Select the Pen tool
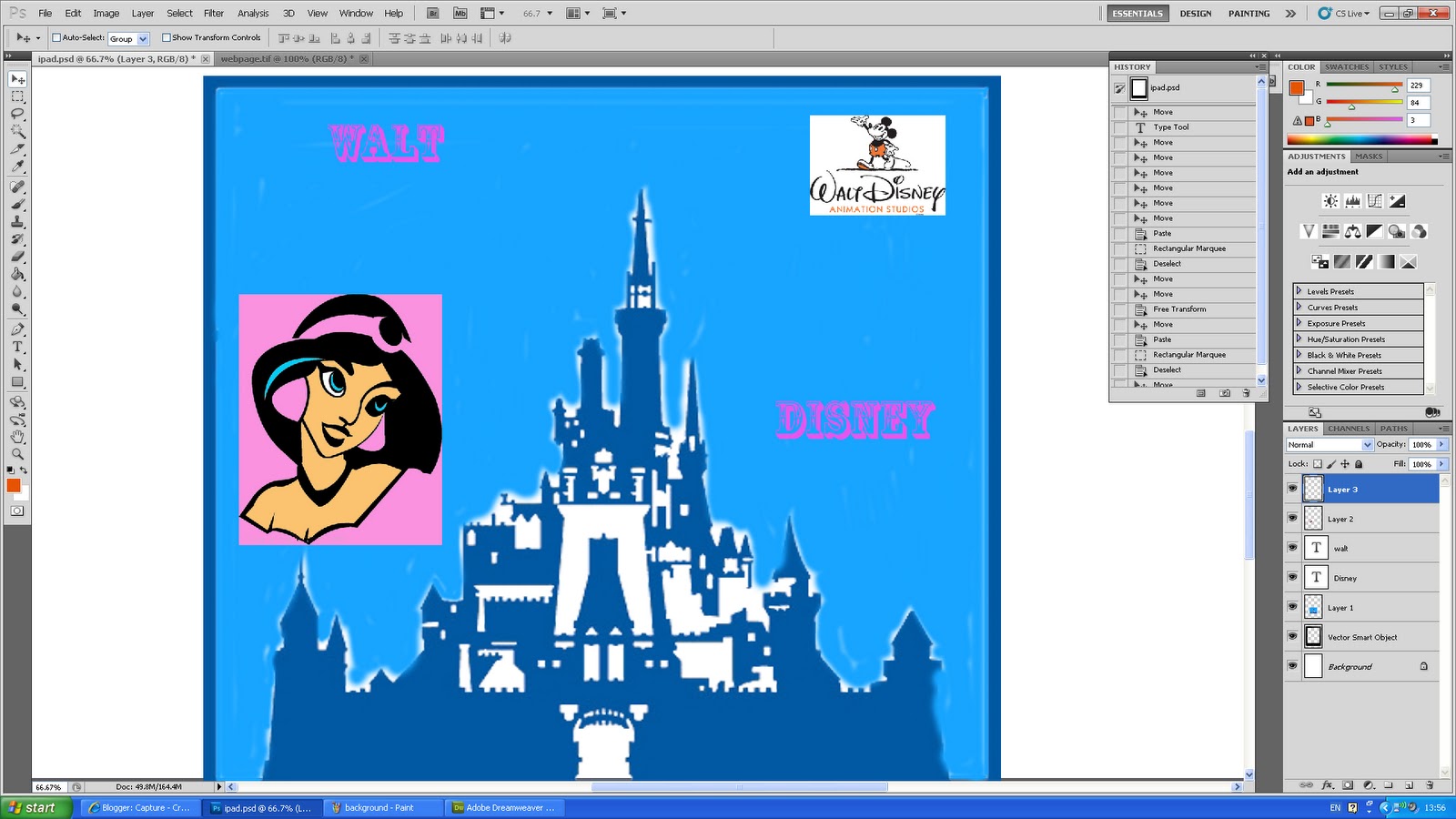1456x819 pixels. pos(17,329)
